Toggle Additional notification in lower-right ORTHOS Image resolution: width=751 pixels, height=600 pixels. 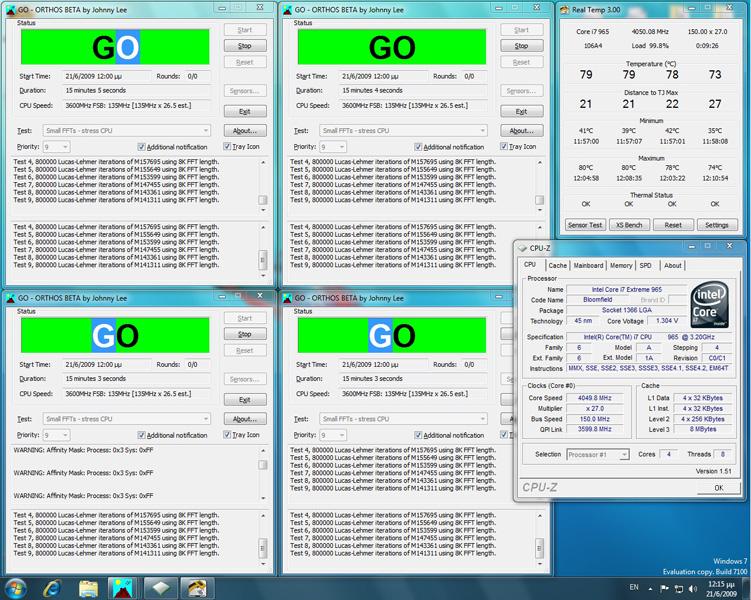tap(418, 435)
